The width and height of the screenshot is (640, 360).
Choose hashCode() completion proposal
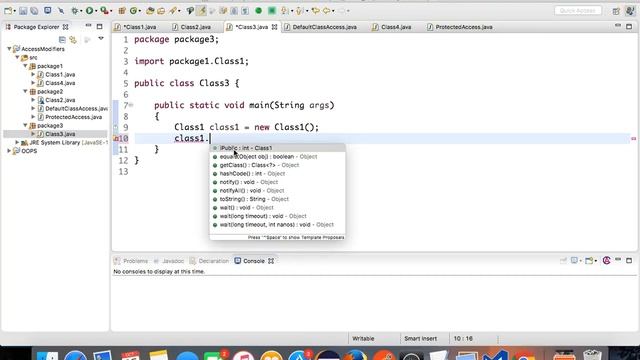(x=277, y=173)
